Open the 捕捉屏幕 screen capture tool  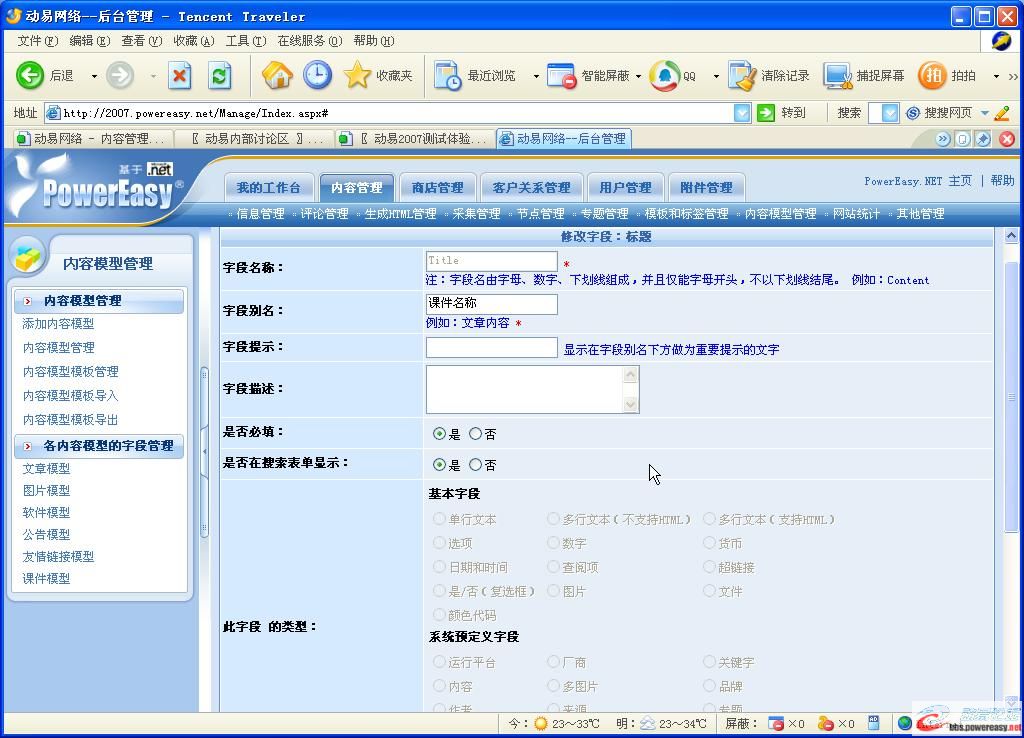[838, 73]
